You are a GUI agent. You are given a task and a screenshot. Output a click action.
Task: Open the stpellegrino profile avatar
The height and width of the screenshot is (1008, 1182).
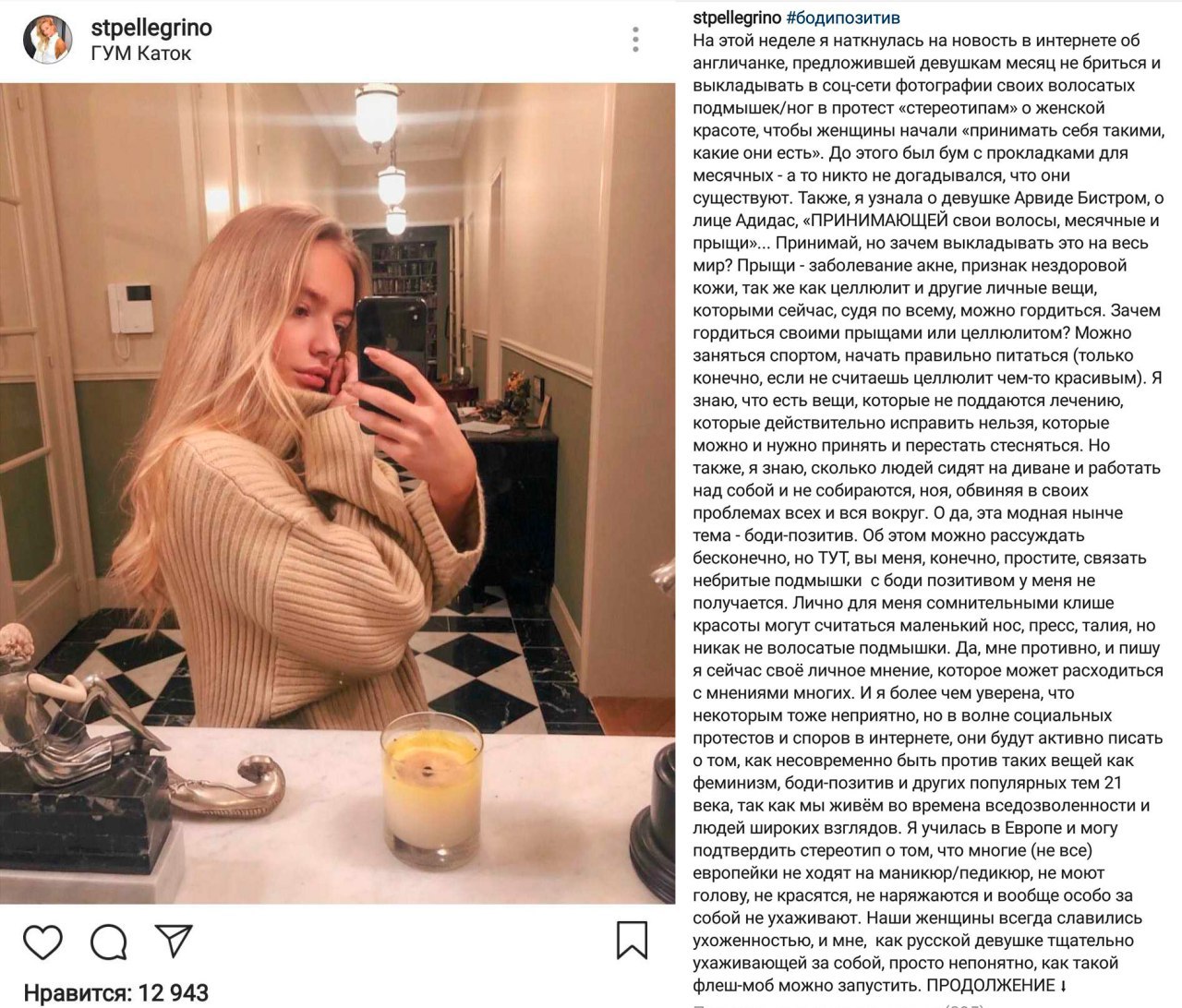click(x=47, y=40)
